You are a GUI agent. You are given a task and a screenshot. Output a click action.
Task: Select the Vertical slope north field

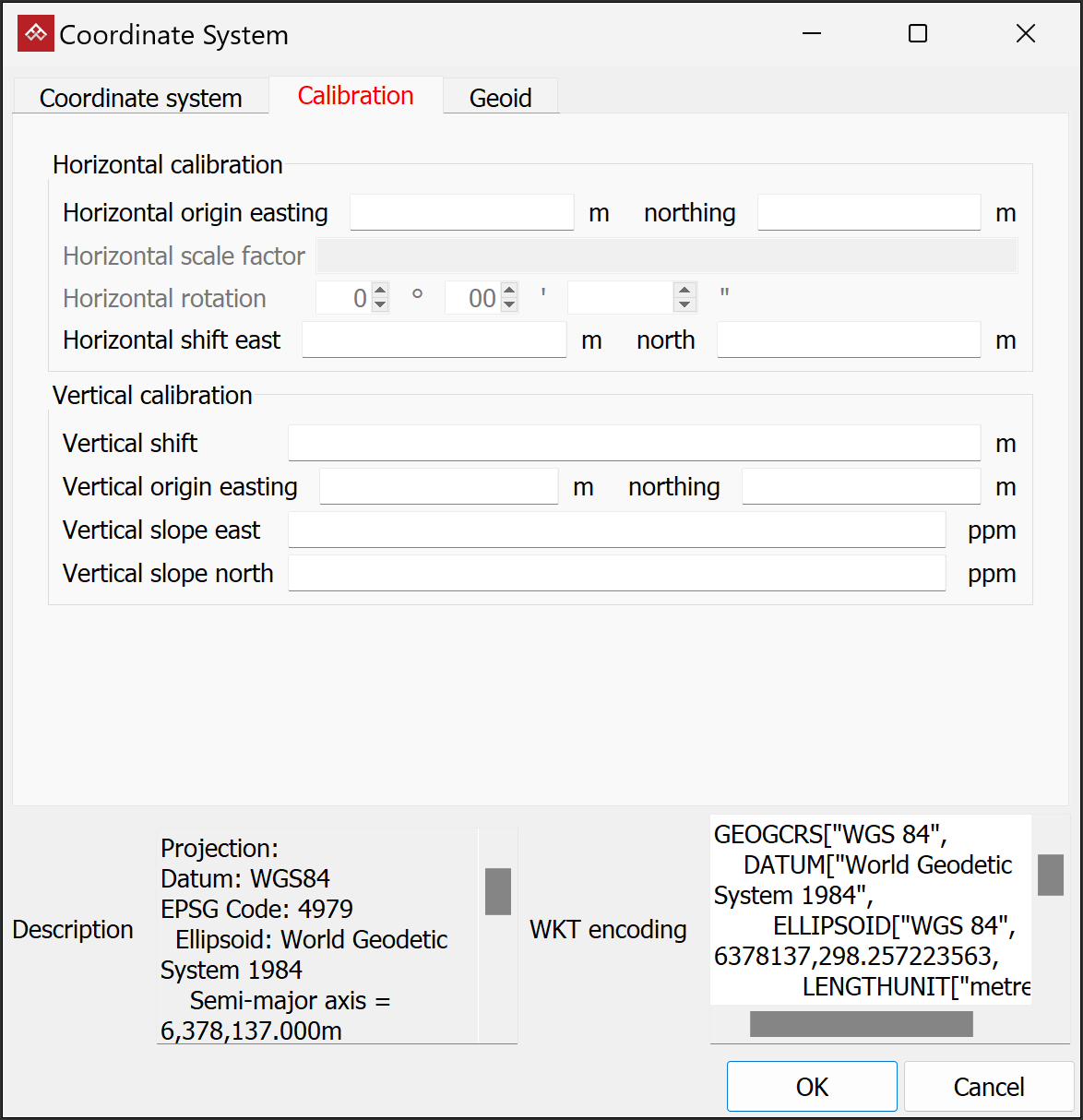pyautogui.click(x=617, y=573)
